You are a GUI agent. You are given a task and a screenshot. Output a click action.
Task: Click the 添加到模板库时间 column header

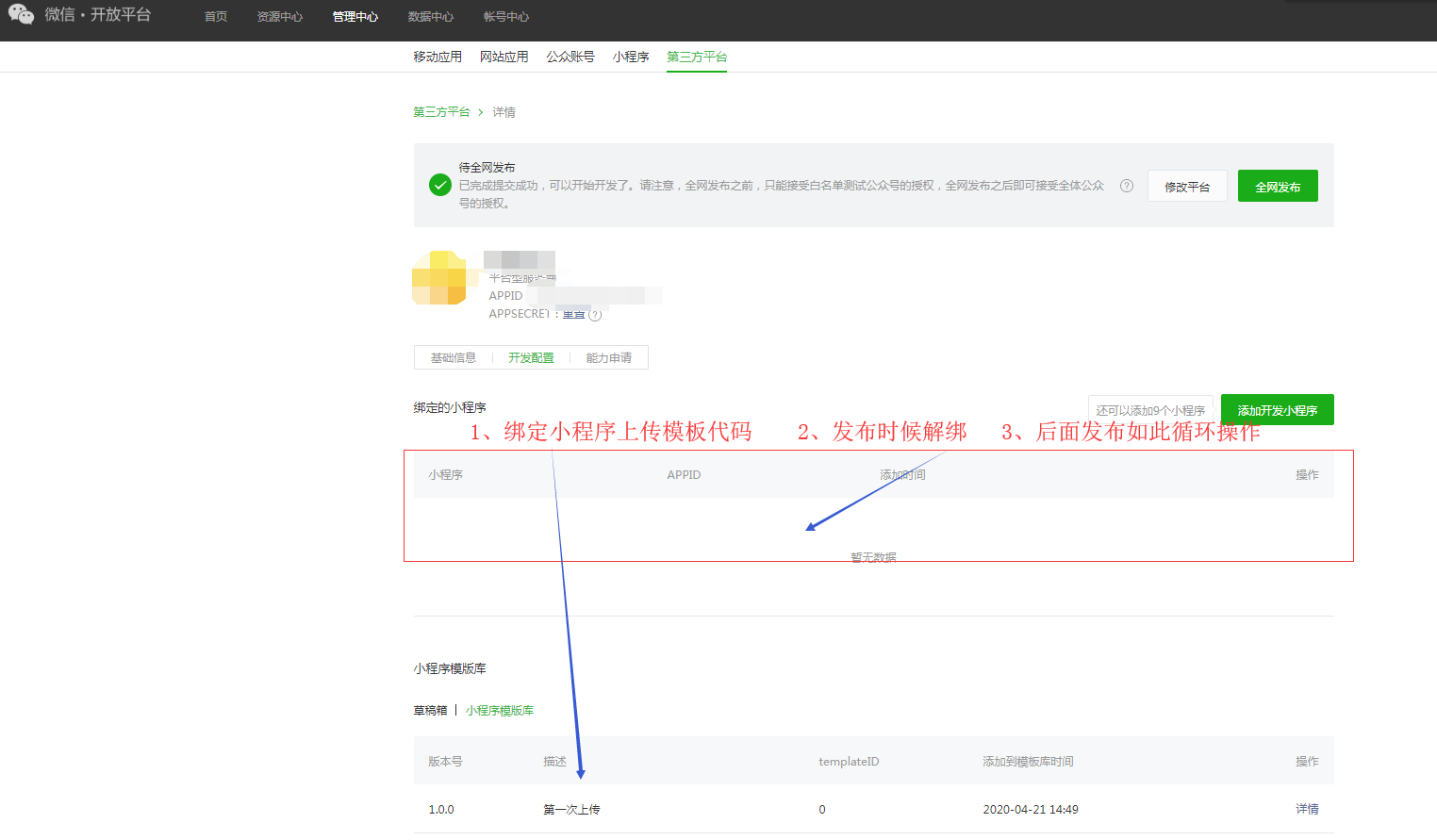1028,762
